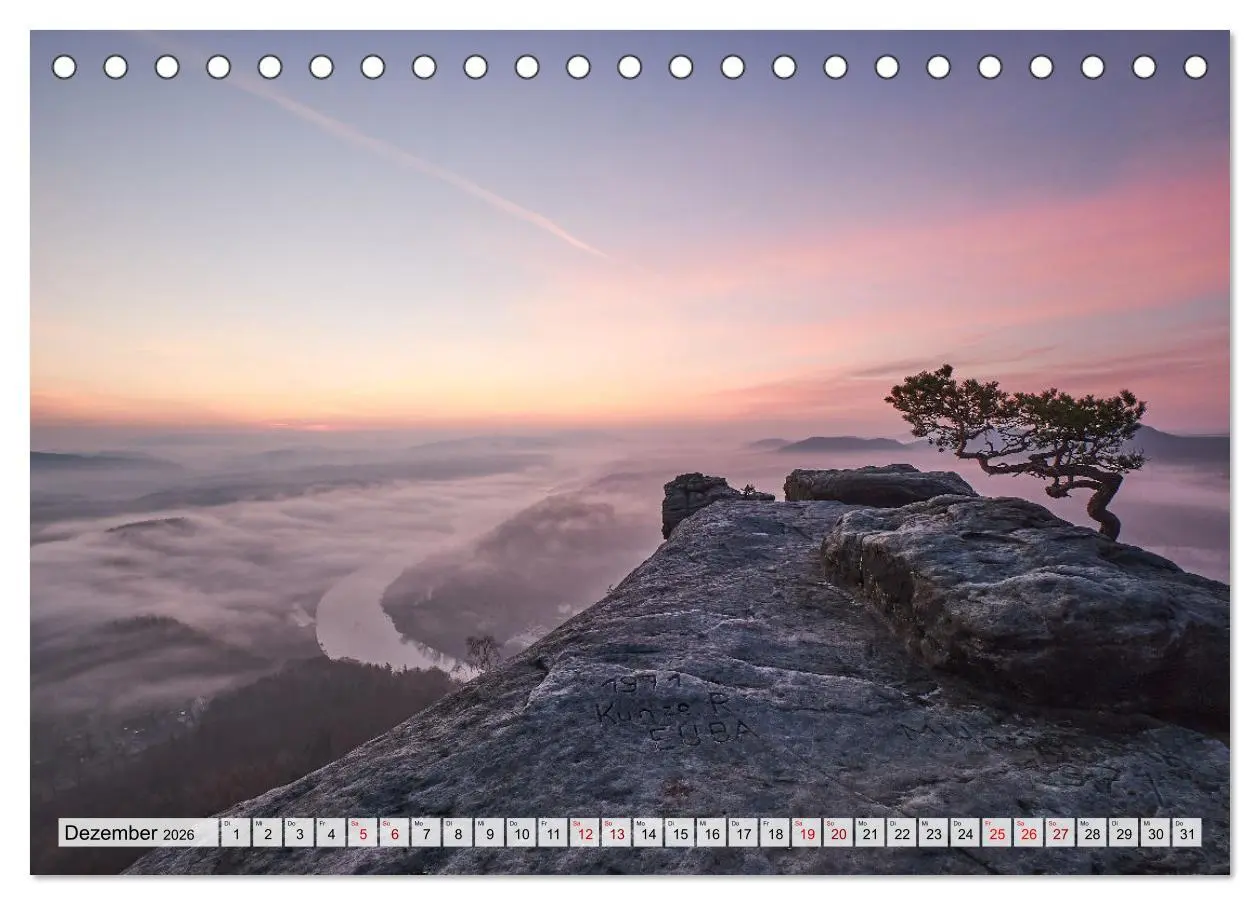Screen dimensions: 1260x905
Task: Click day 23 (Mi) in calendar strip
Action: [x=933, y=833]
